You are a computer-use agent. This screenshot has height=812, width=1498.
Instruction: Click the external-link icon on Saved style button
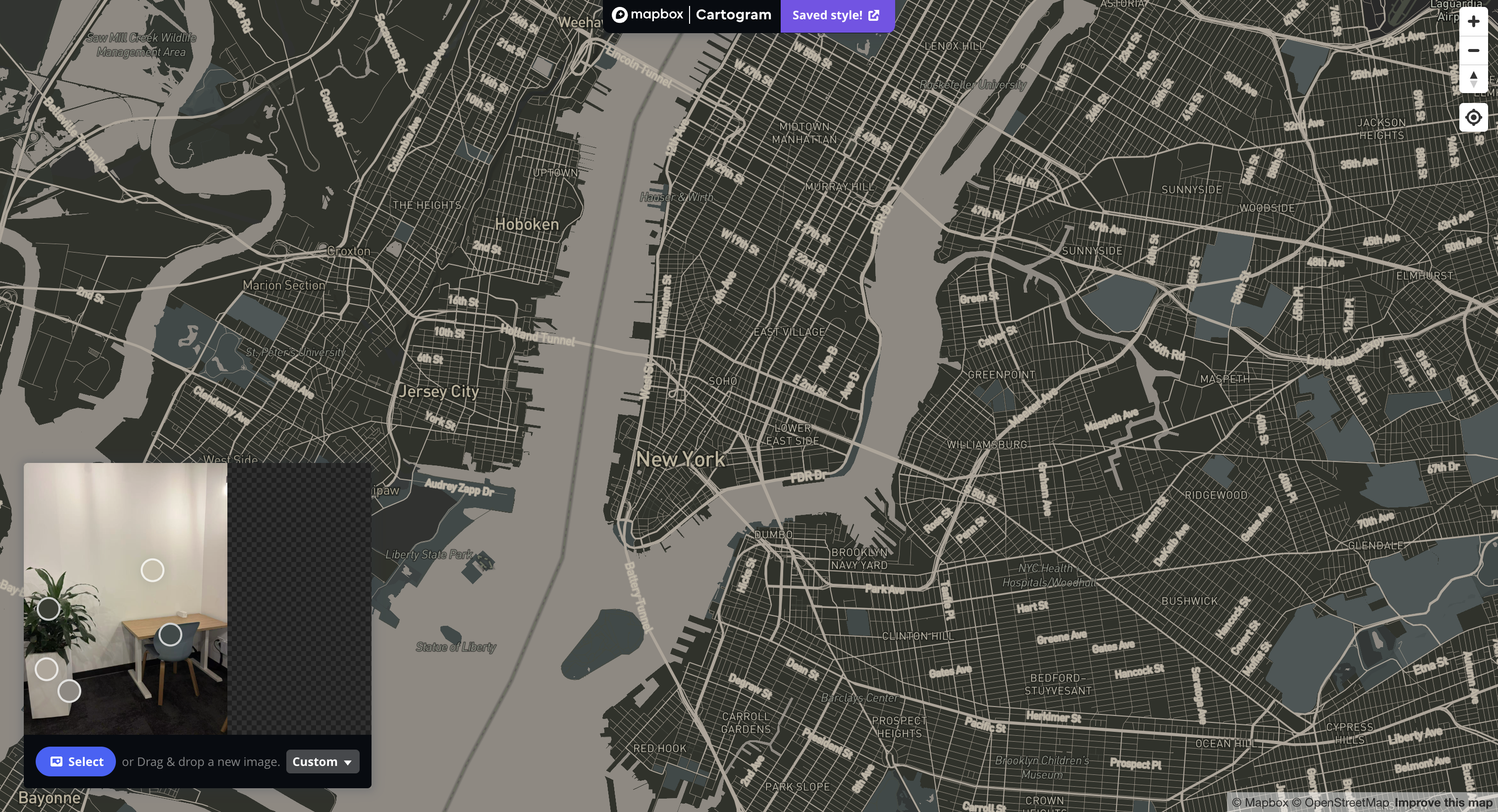[x=874, y=15]
